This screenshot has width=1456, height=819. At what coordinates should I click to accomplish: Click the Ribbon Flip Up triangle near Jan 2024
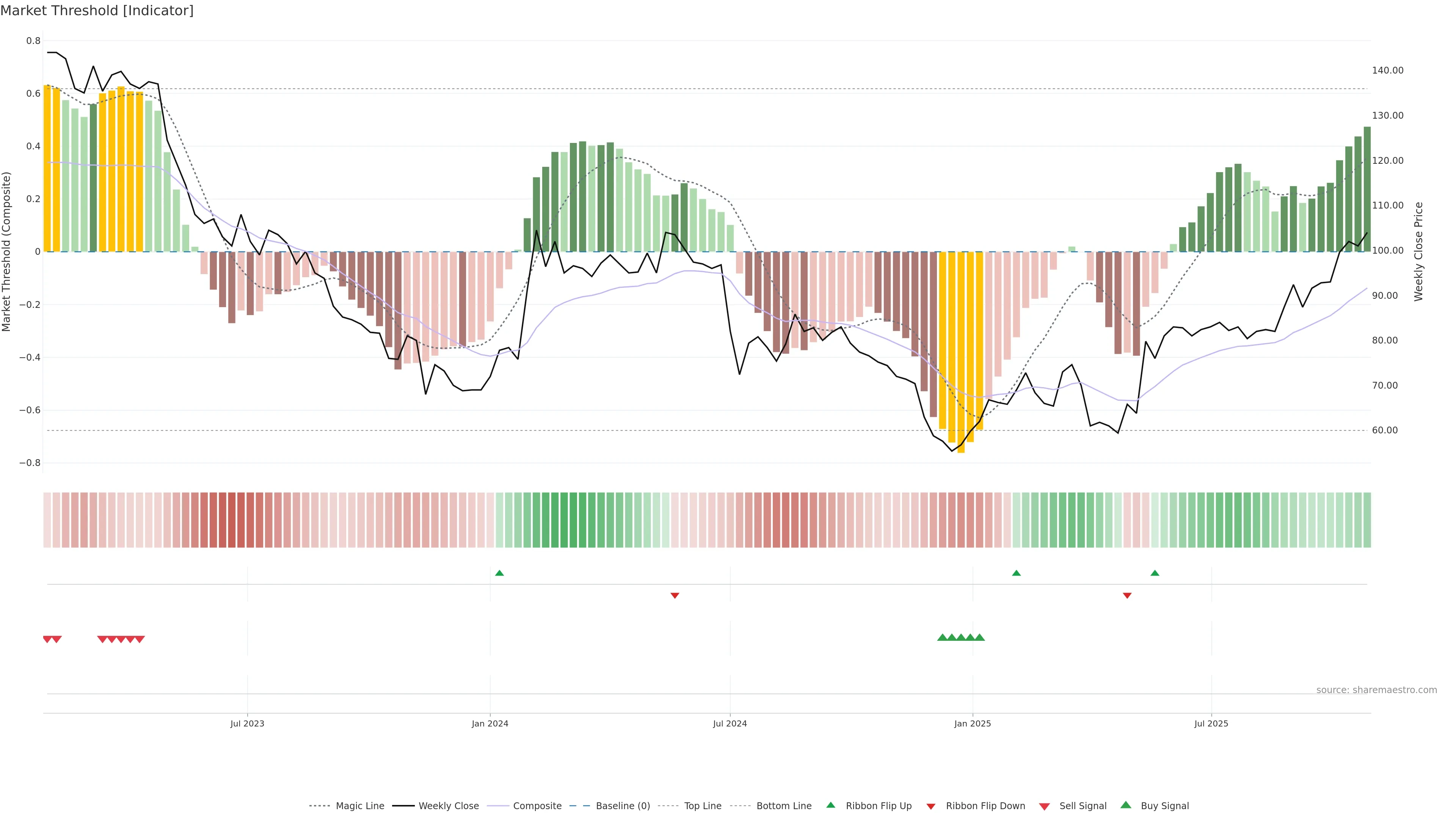point(499,573)
